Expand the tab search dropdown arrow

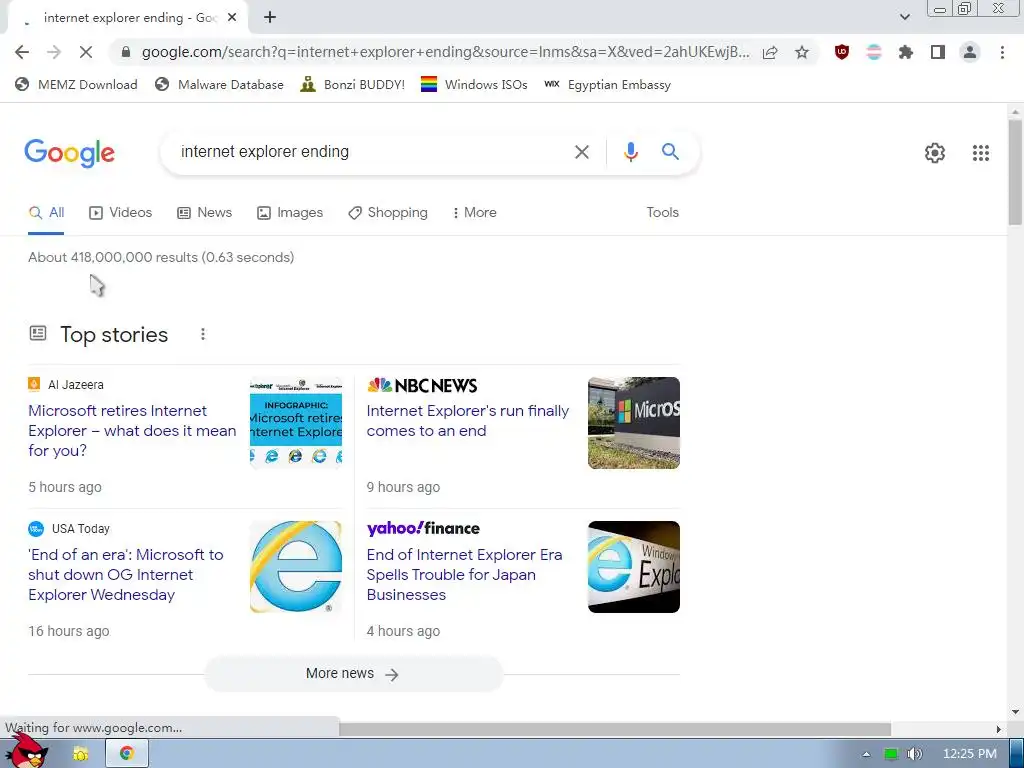904,17
